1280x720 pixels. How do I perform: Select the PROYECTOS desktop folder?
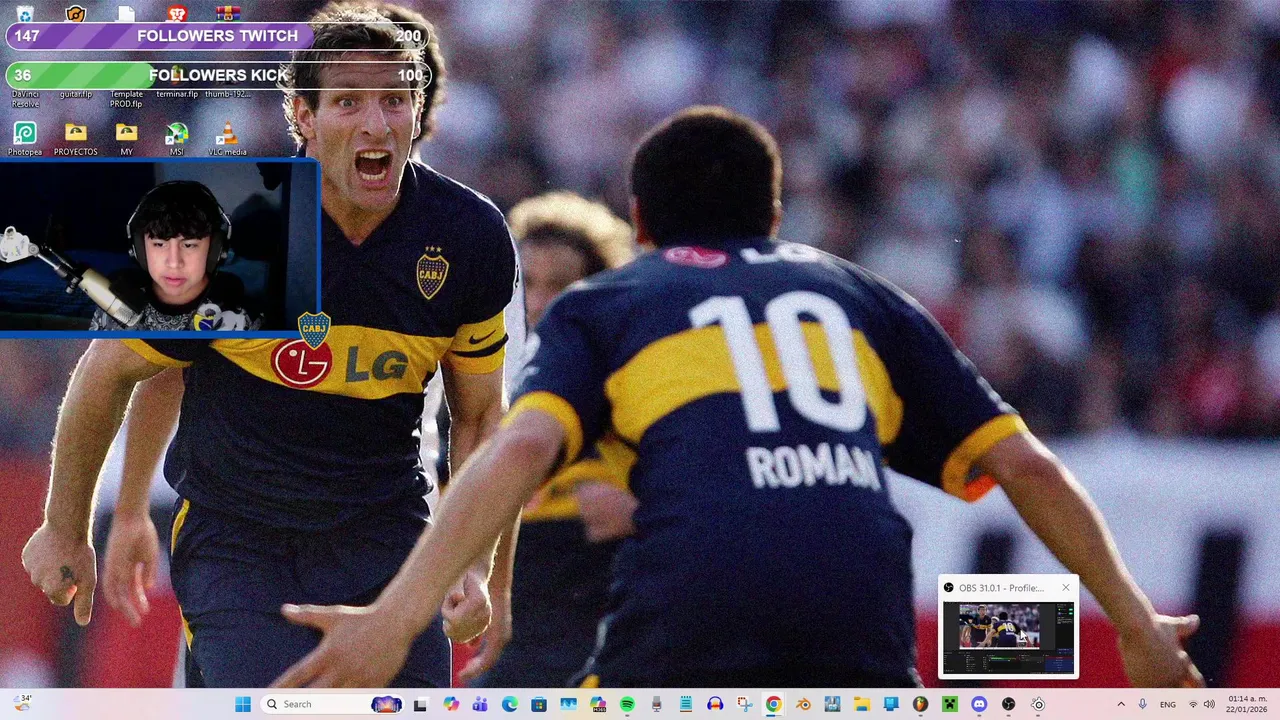[76, 139]
